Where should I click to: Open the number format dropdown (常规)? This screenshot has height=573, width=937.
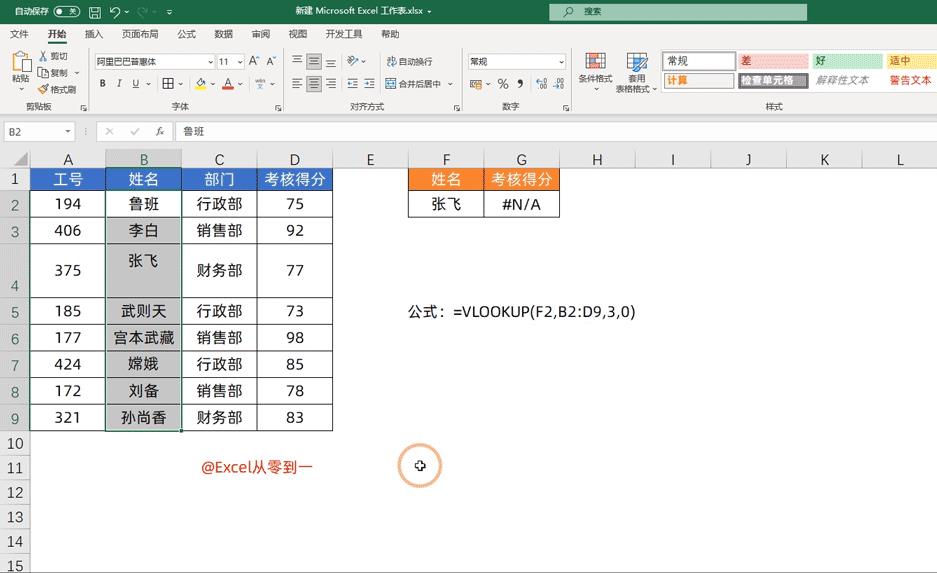click(x=561, y=62)
